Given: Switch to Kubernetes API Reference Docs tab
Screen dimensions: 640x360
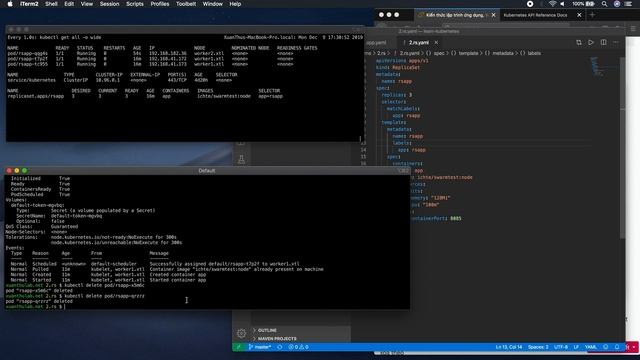Looking at the screenshot, I should click(x=535, y=15).
